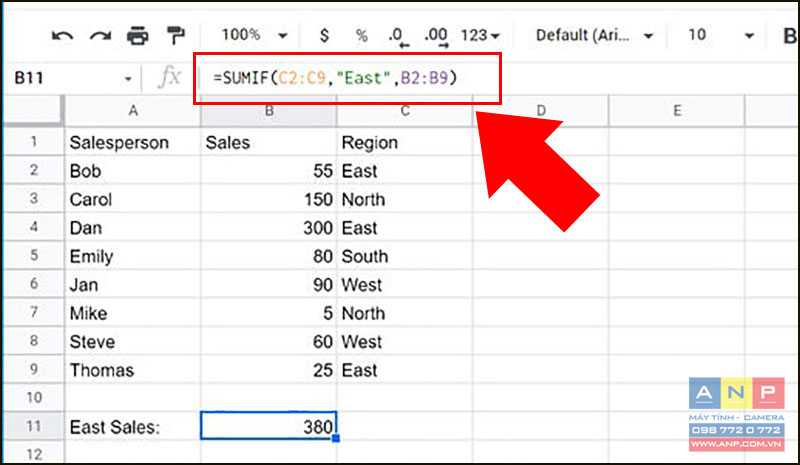
Task: Select row 10 header
Action: pos(34,397)
